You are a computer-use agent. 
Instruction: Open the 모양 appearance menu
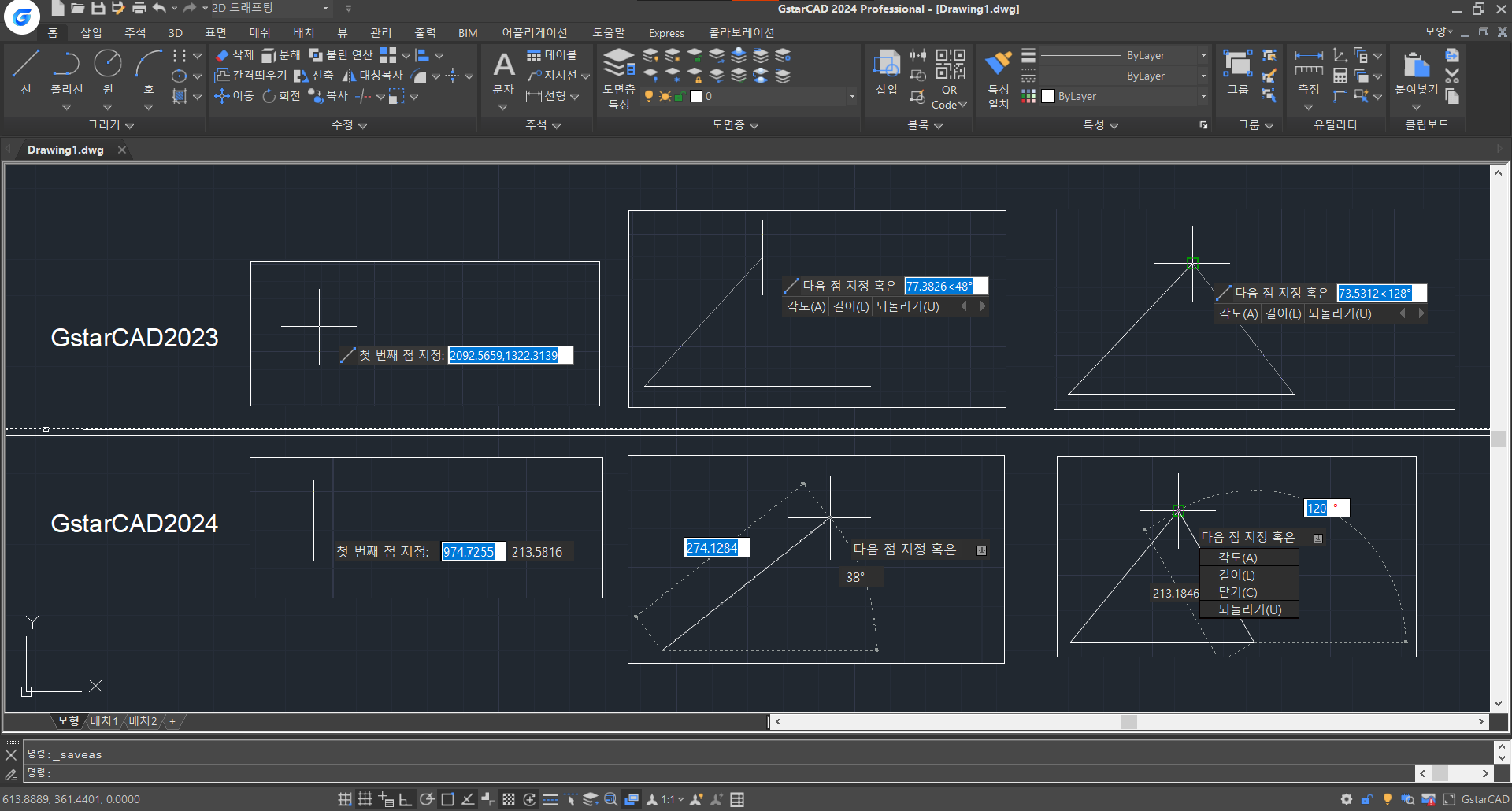click(x=1438, y=32)
